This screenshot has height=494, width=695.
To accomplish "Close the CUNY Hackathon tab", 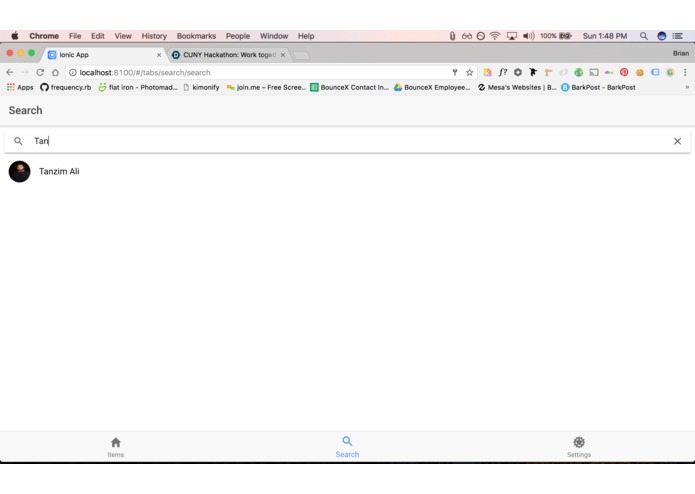I will pos(283,55).
